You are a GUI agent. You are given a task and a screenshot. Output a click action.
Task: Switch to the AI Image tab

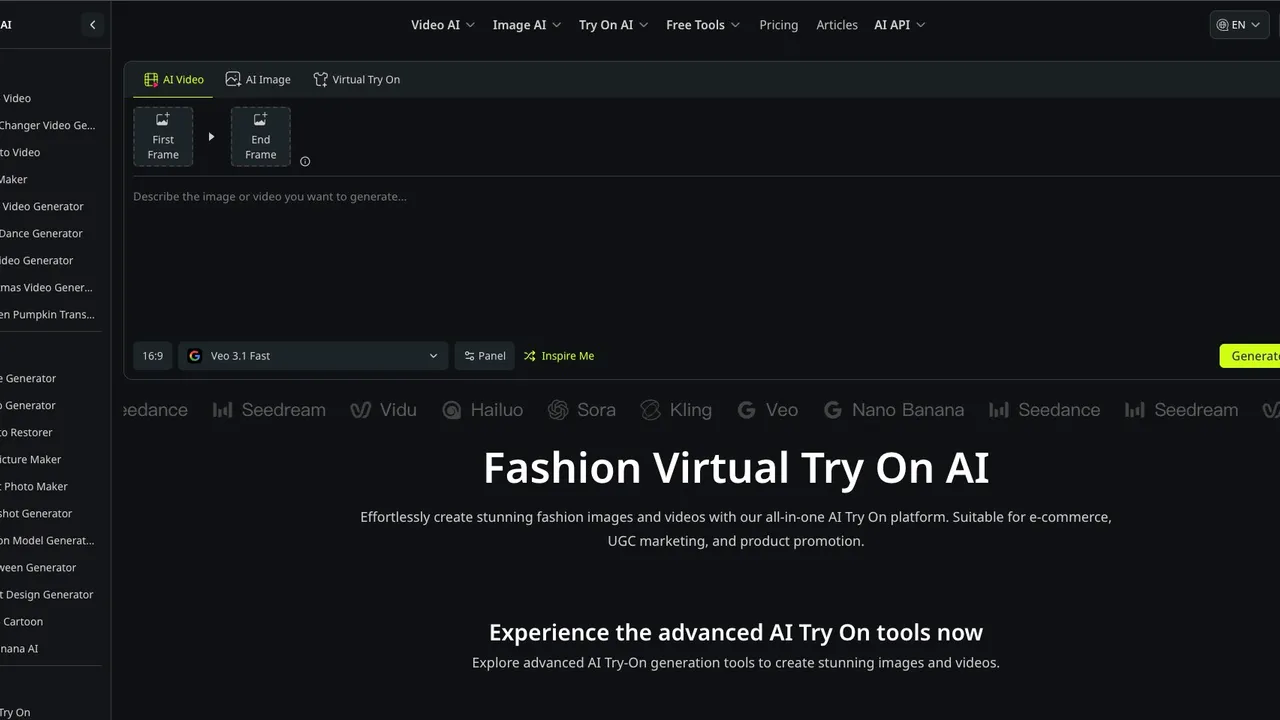(258, 80)
